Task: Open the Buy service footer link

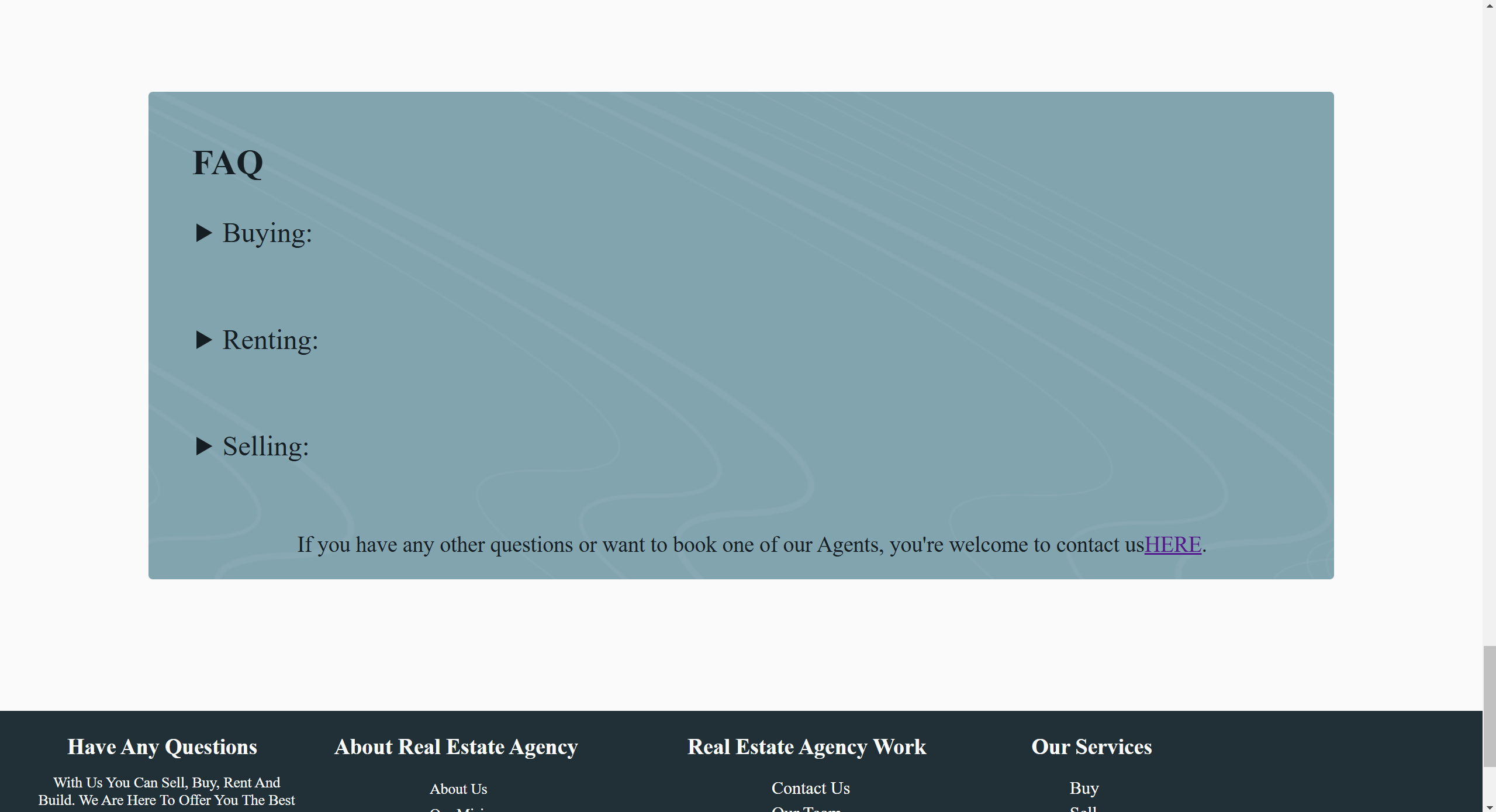Action: click(x=1084, y=788)
